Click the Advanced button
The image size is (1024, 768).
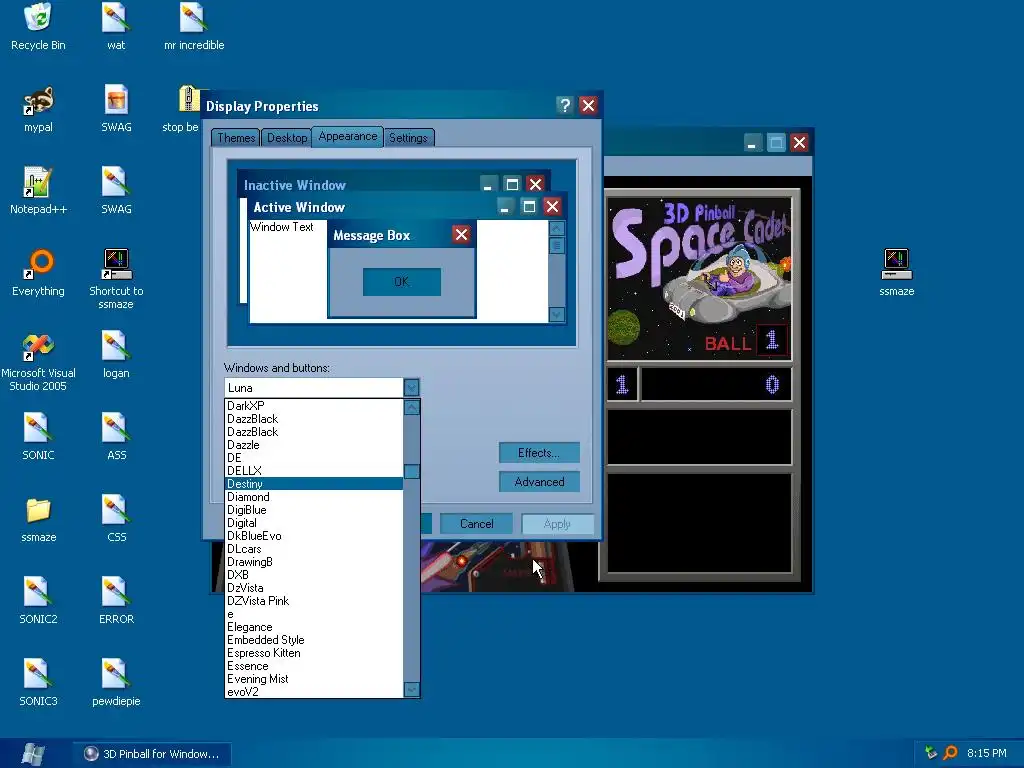click(539, 482)
